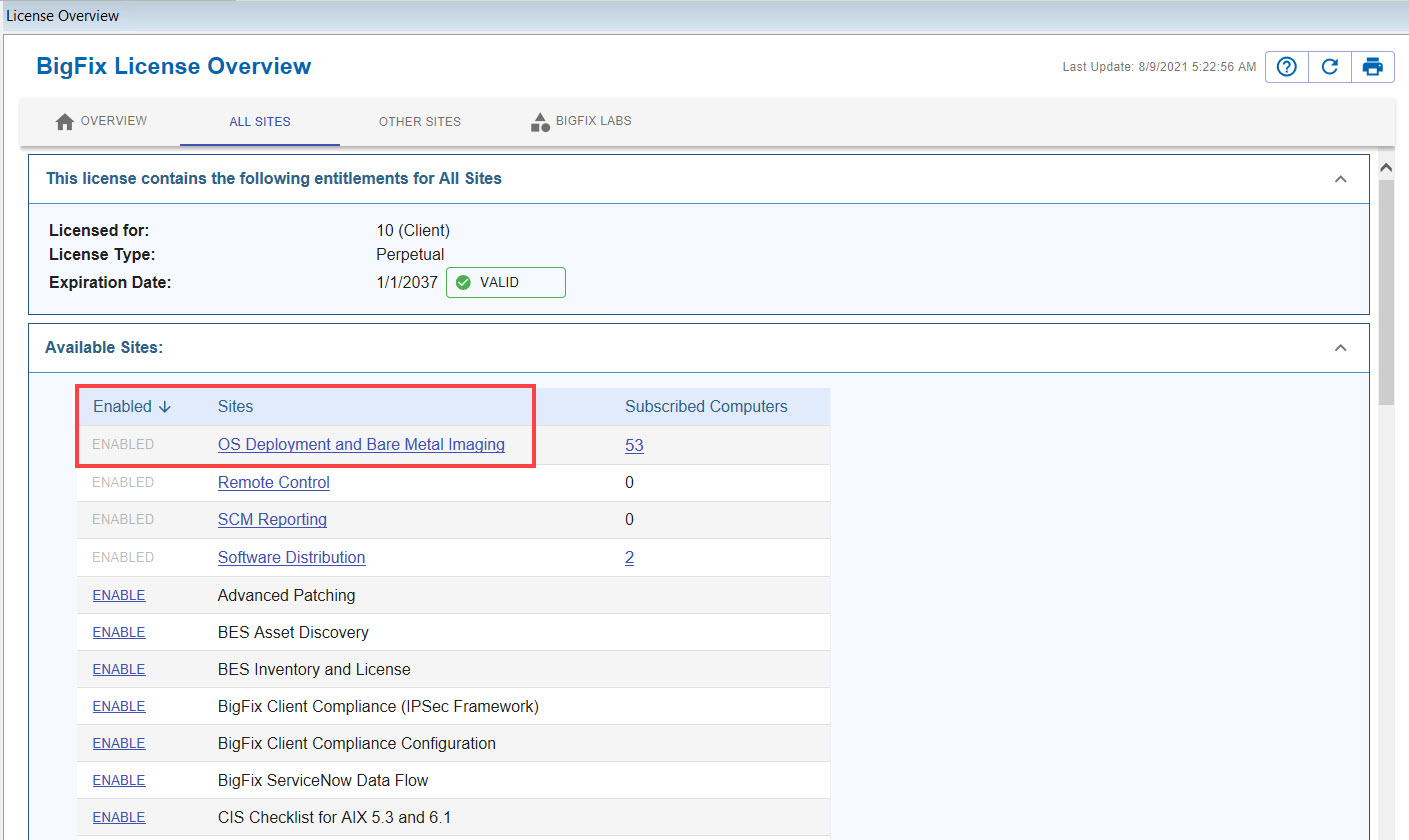Click the scrollbar up arrow
The width and height of the screenshot is (1409, 840).
tap(1386, 166)
